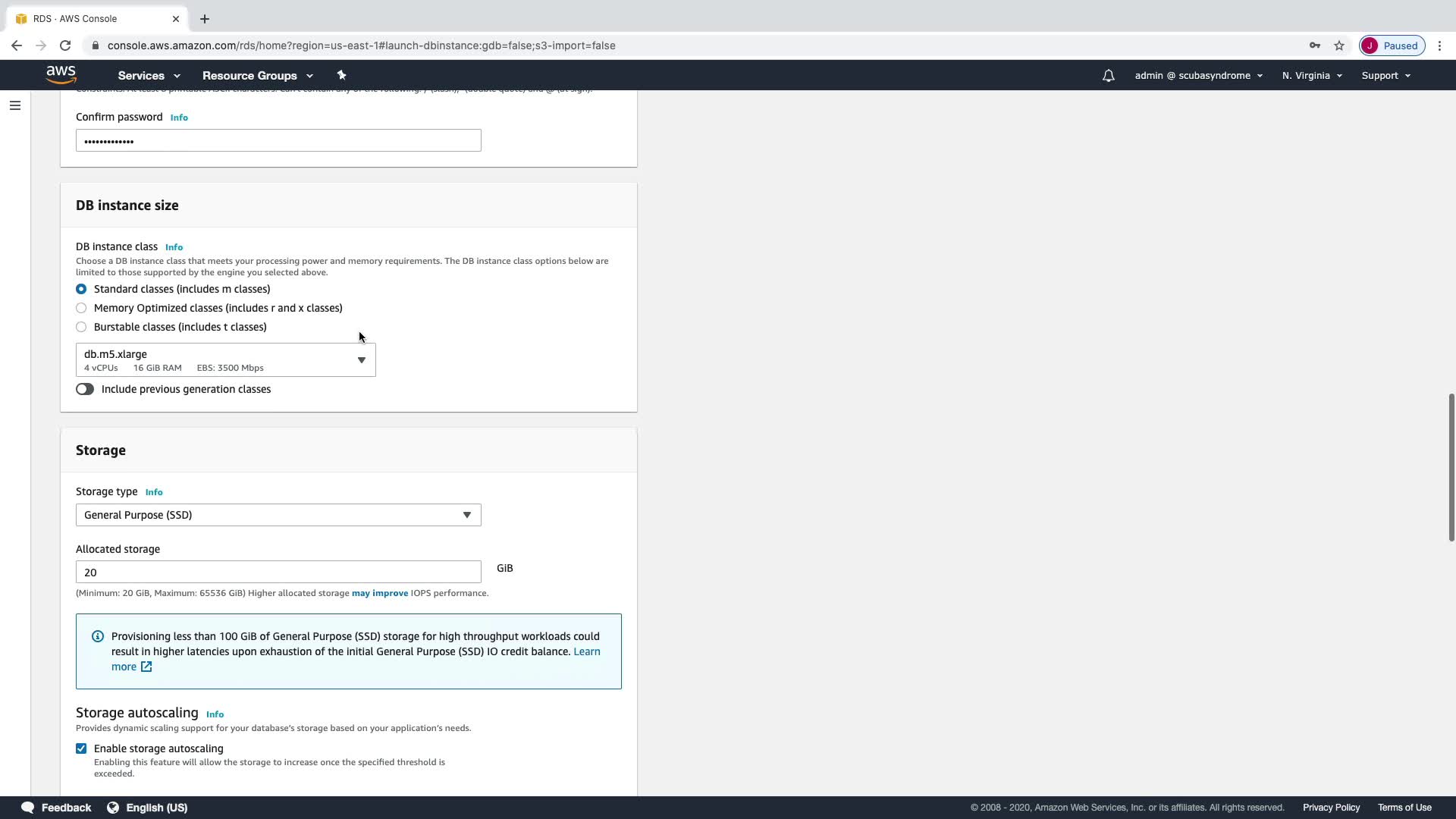This screenshot has width=1456, height=819.
Task: Open the notifications bell icon
Action: point(1108,76)
